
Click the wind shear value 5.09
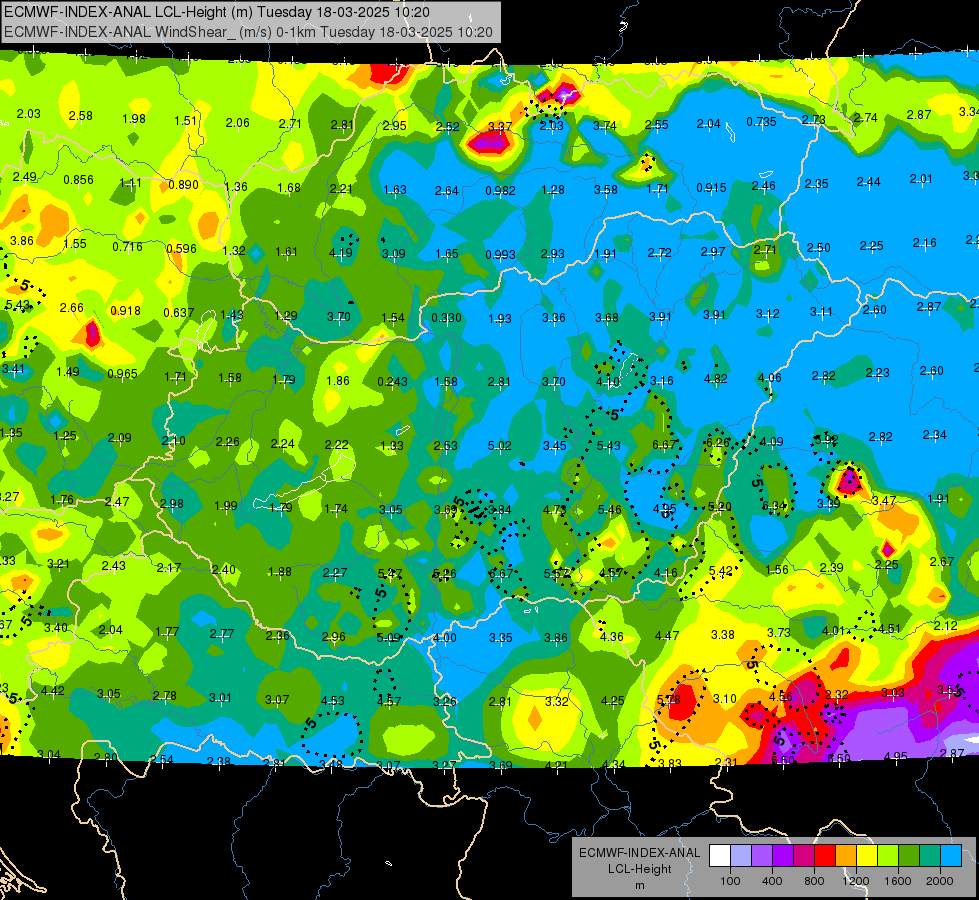coord(388,638)
